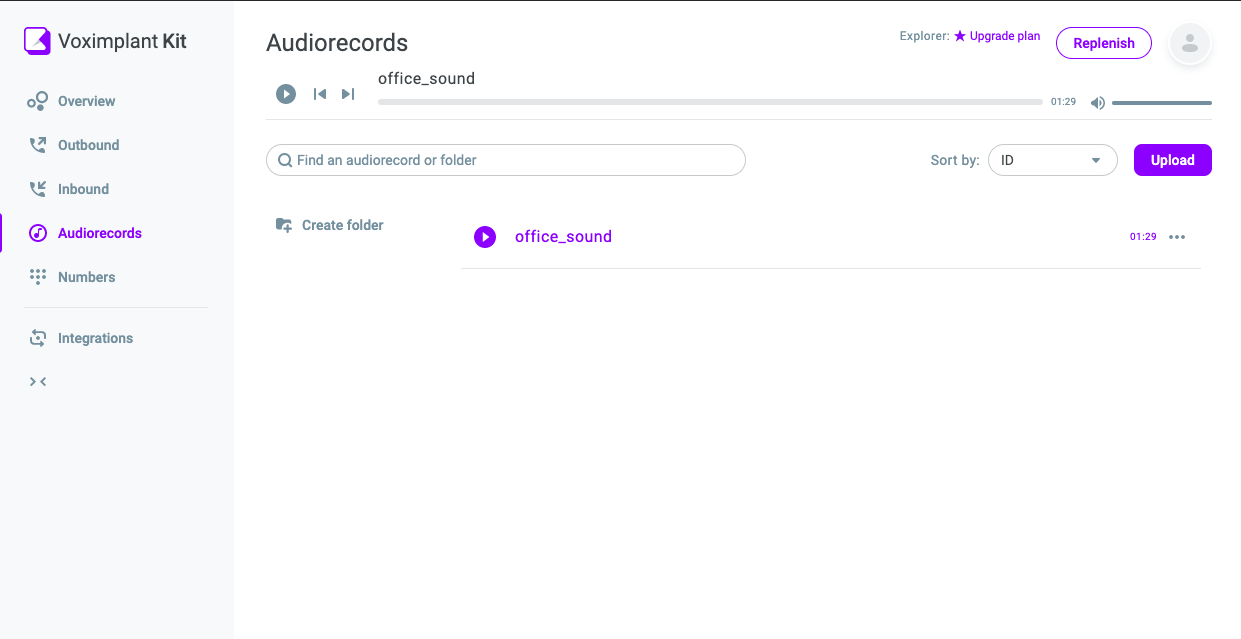Click the Create folder icon

tap(284, 225)
